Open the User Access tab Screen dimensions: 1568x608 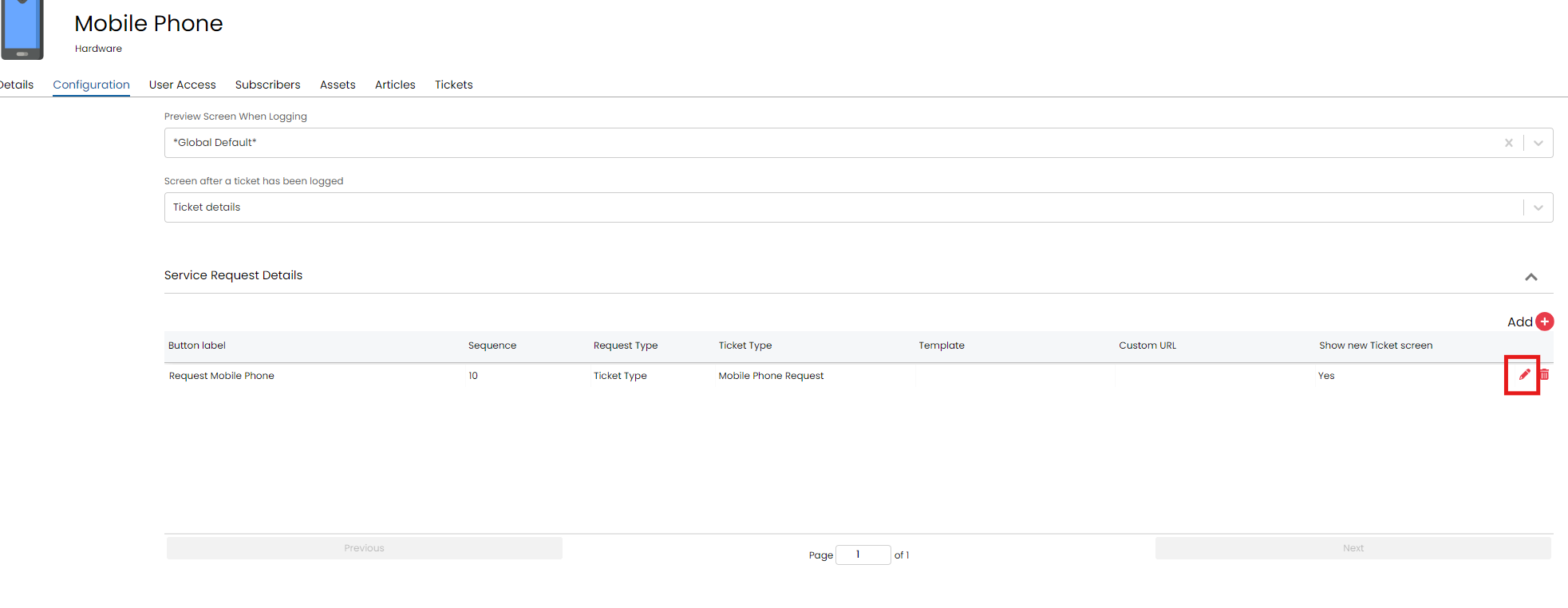[182, 85]
